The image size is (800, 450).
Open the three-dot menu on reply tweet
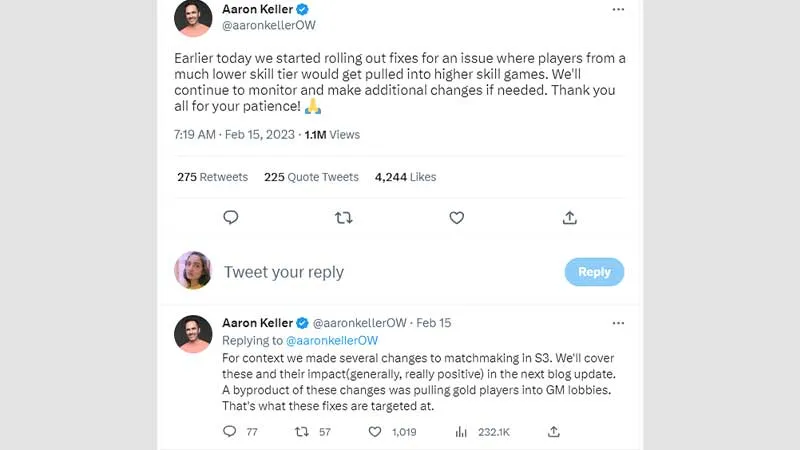pyautogui.click(x=618, y=323)
